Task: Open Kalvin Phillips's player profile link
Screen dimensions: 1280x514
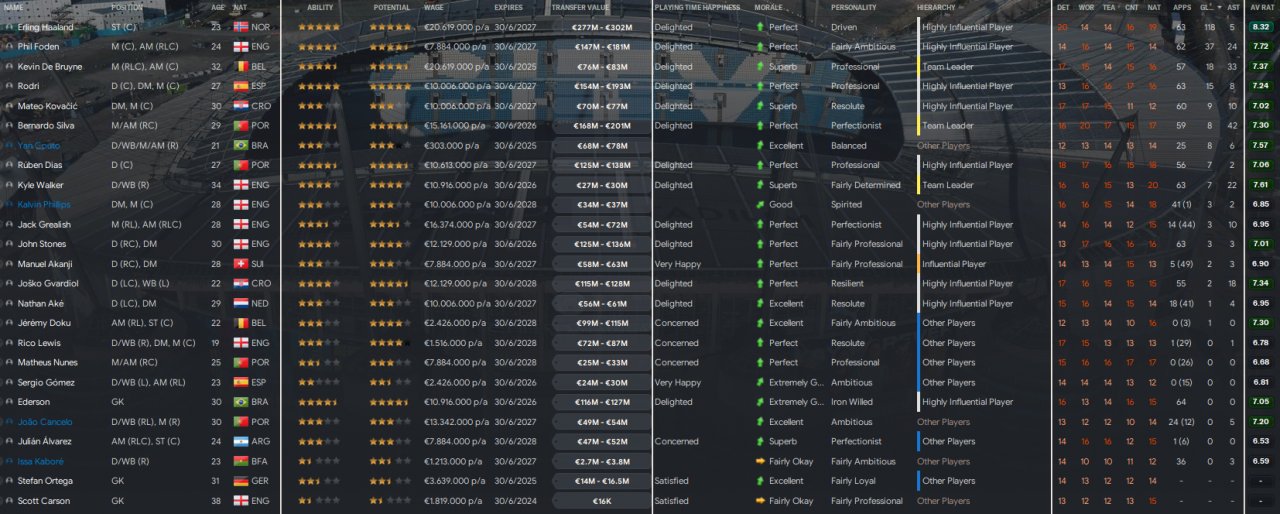Action: click(44, 205)
